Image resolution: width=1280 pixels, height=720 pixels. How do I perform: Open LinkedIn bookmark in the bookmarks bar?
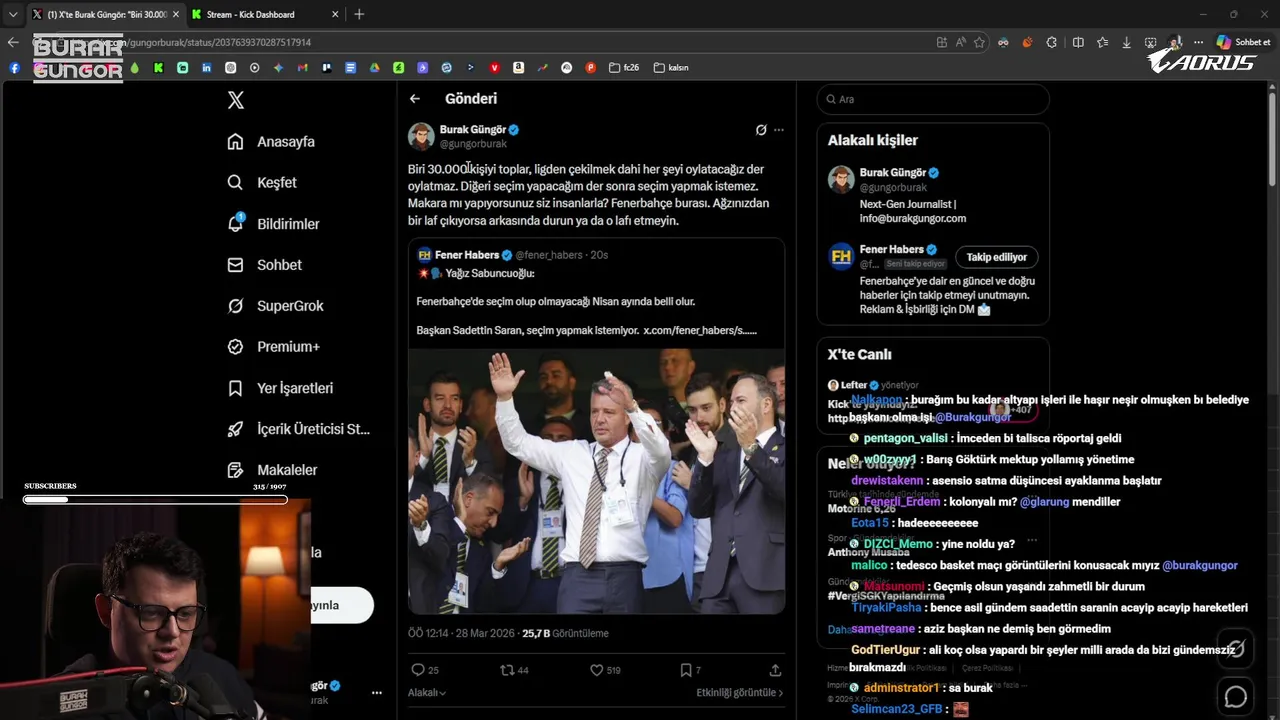(x=206, y=68)
